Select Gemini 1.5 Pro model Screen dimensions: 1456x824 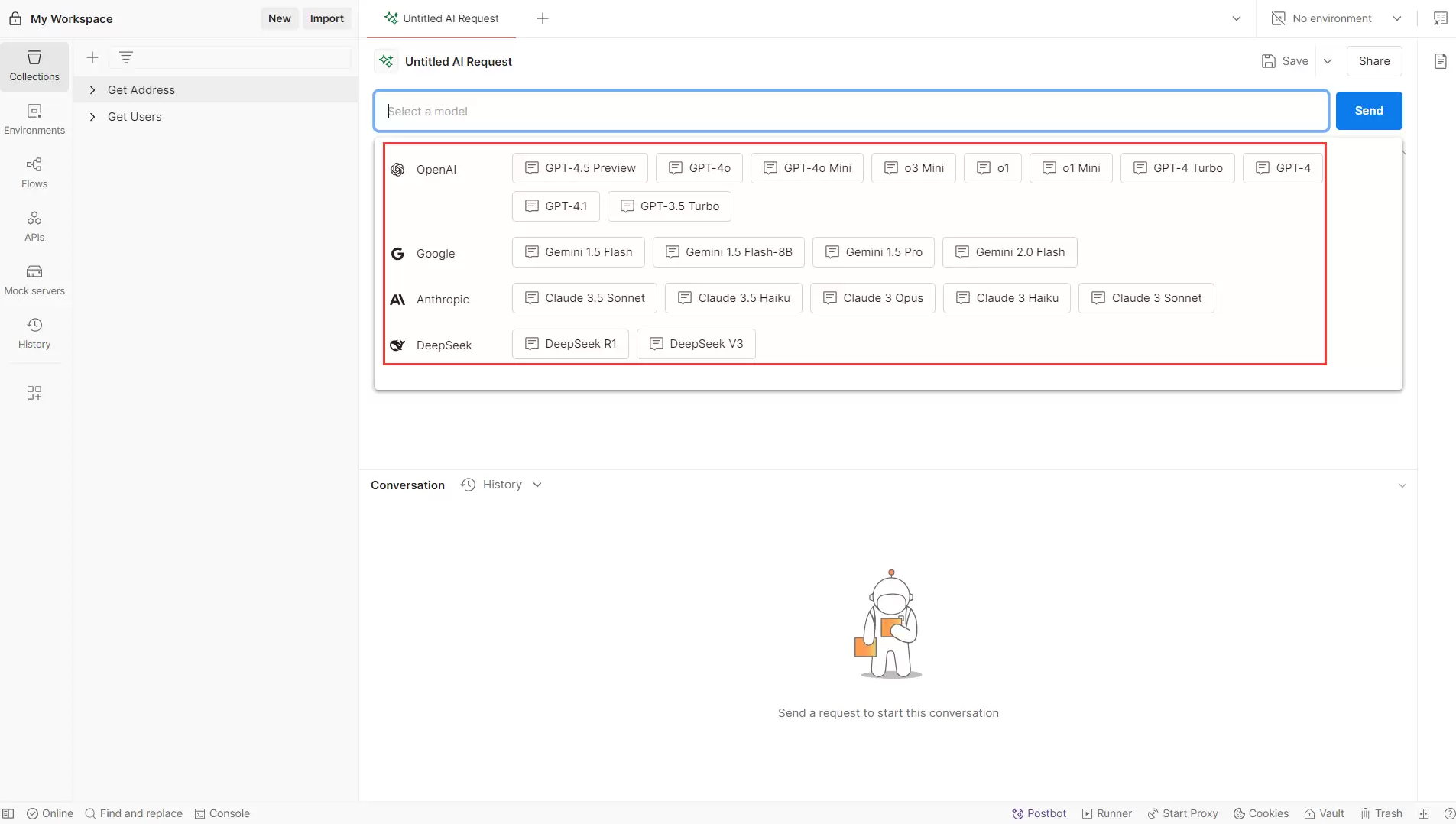(x=874, y=252)
